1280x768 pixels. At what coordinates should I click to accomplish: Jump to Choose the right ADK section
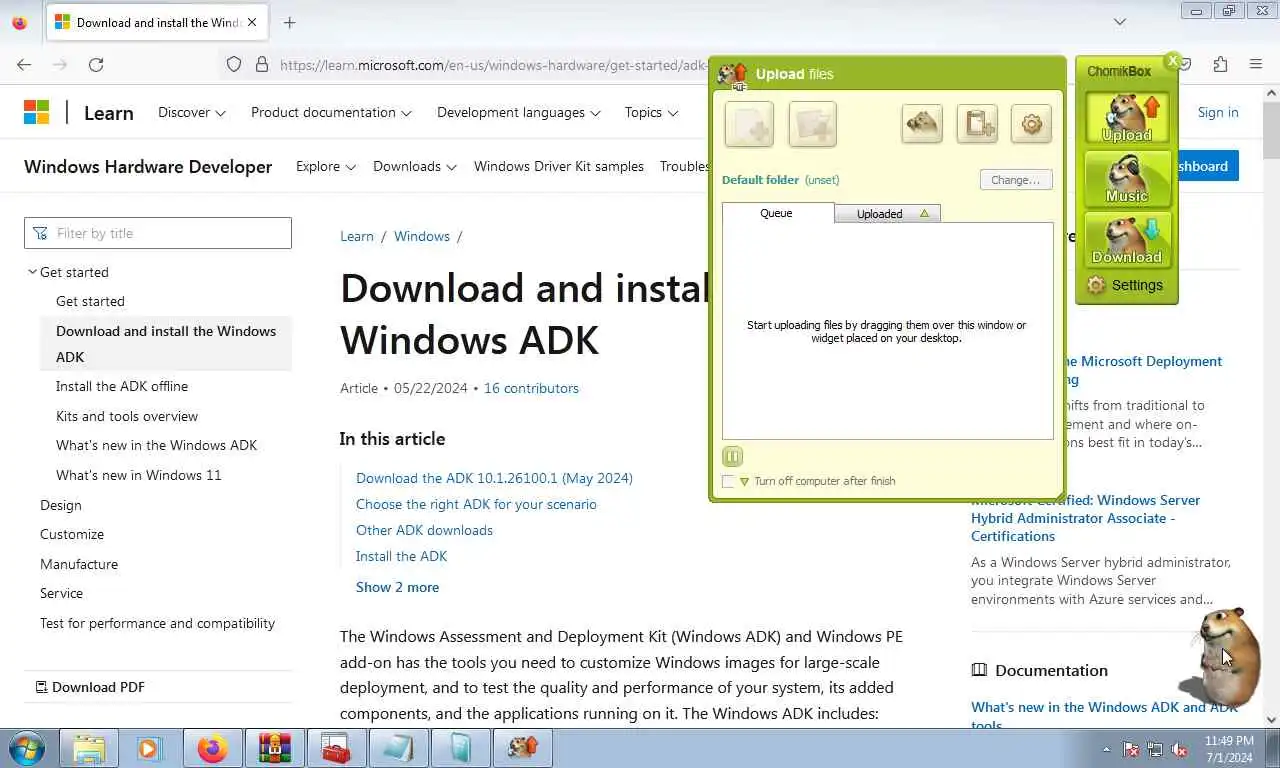point(476,504)
